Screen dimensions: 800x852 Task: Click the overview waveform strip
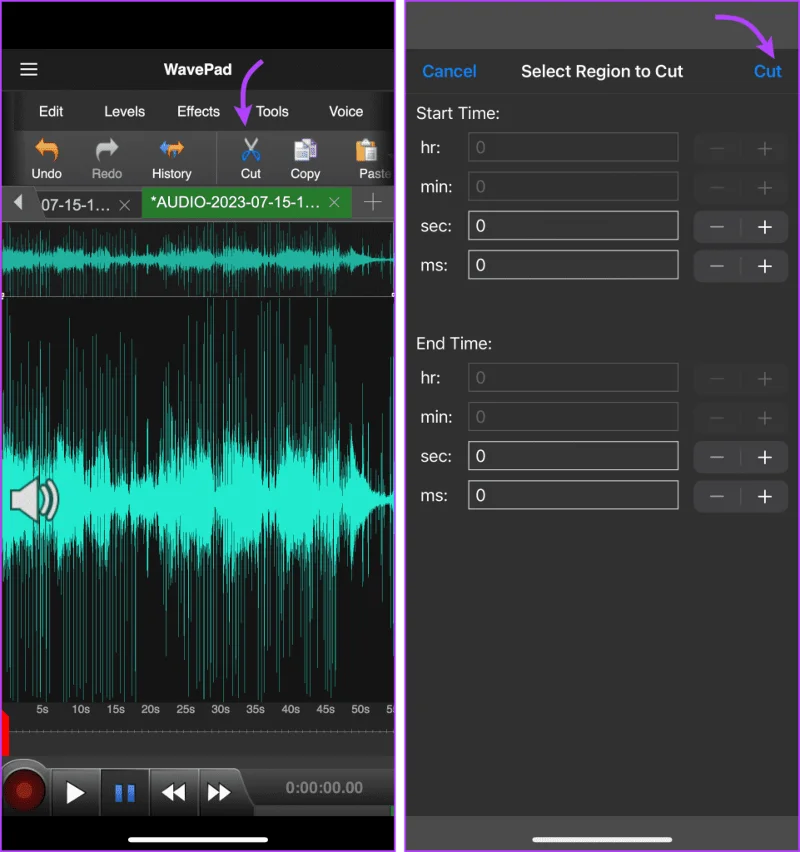pyautogui.click(x=198, y=259)
